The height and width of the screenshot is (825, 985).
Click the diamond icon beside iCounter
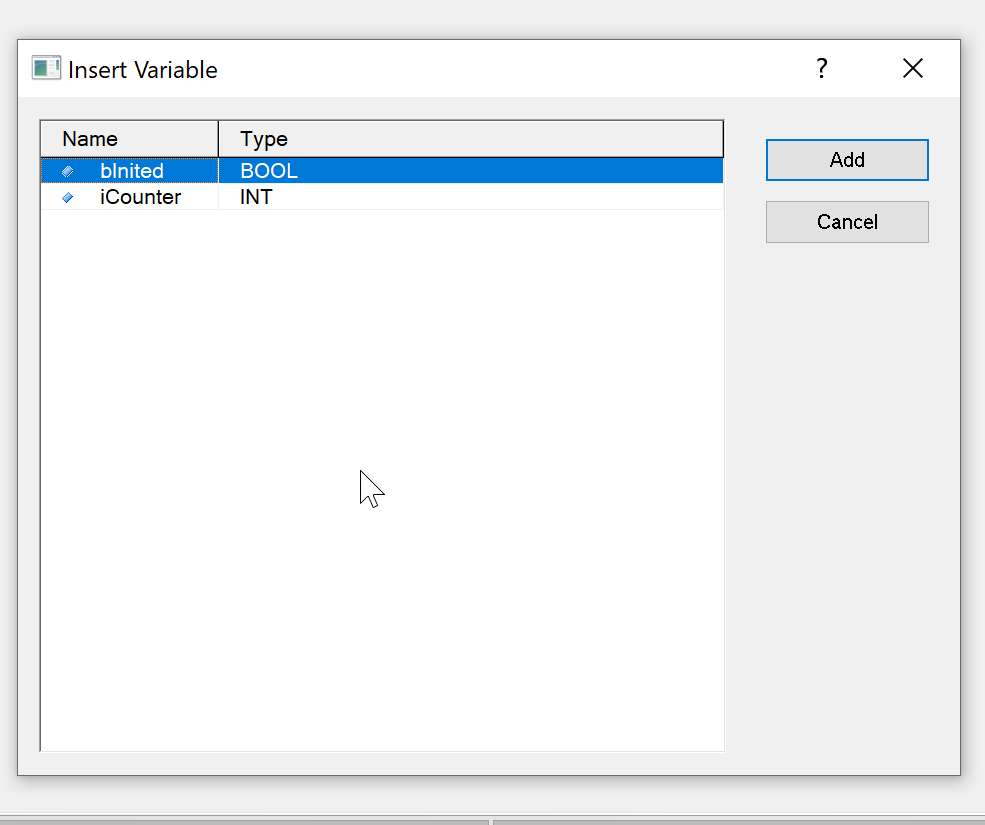point(68,197)
